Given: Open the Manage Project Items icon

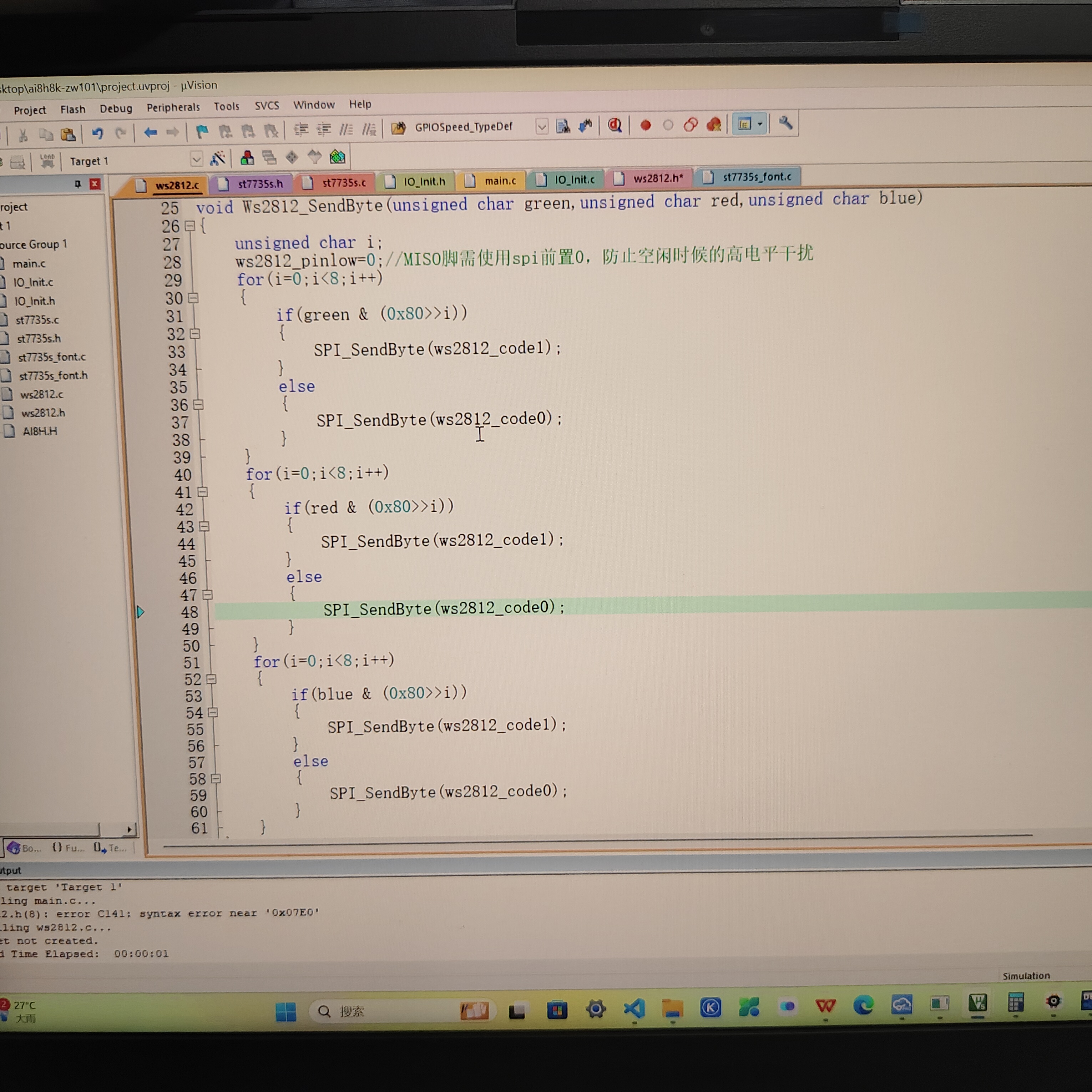Looking at the screenshot, I should [247, 158].
